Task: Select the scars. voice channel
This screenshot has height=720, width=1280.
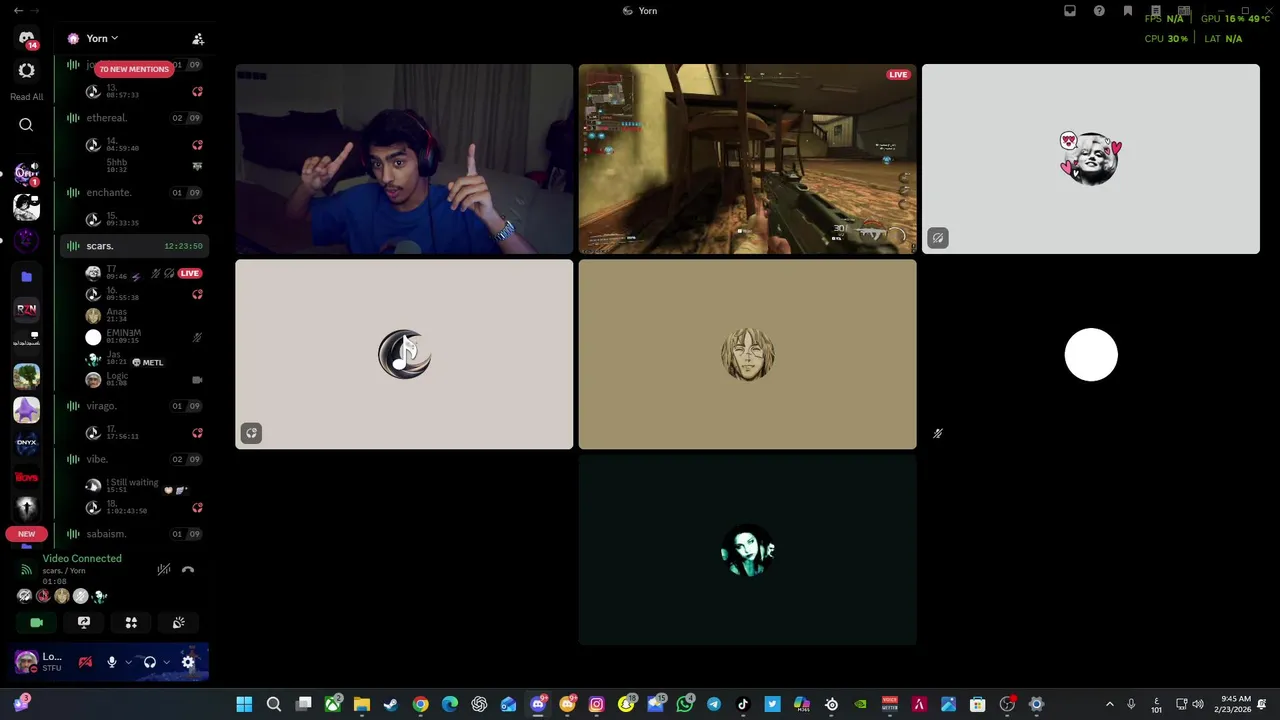Action: pos(134,246)
